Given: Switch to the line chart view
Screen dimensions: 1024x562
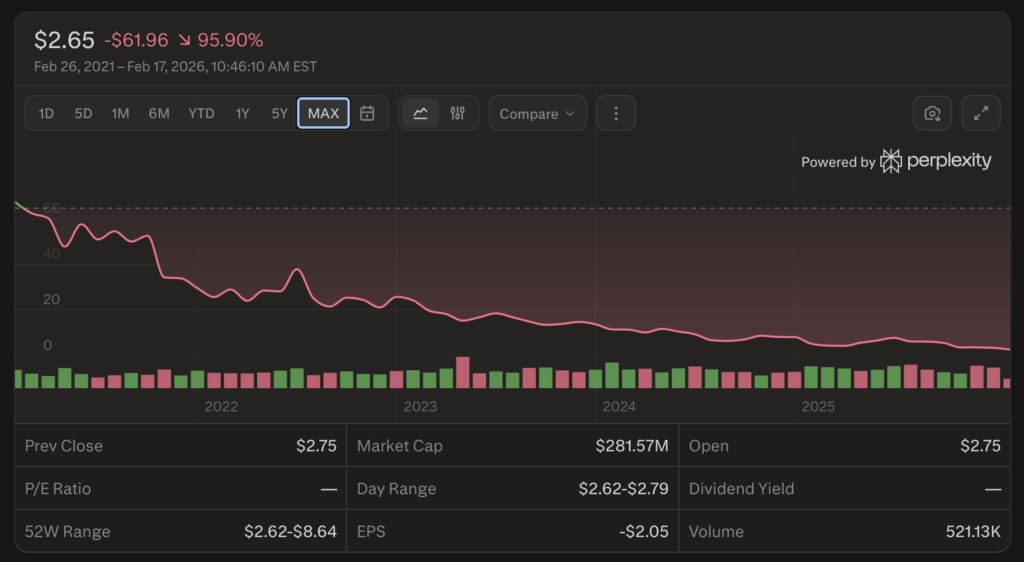Looking at the screenshot, I should 421,114.
